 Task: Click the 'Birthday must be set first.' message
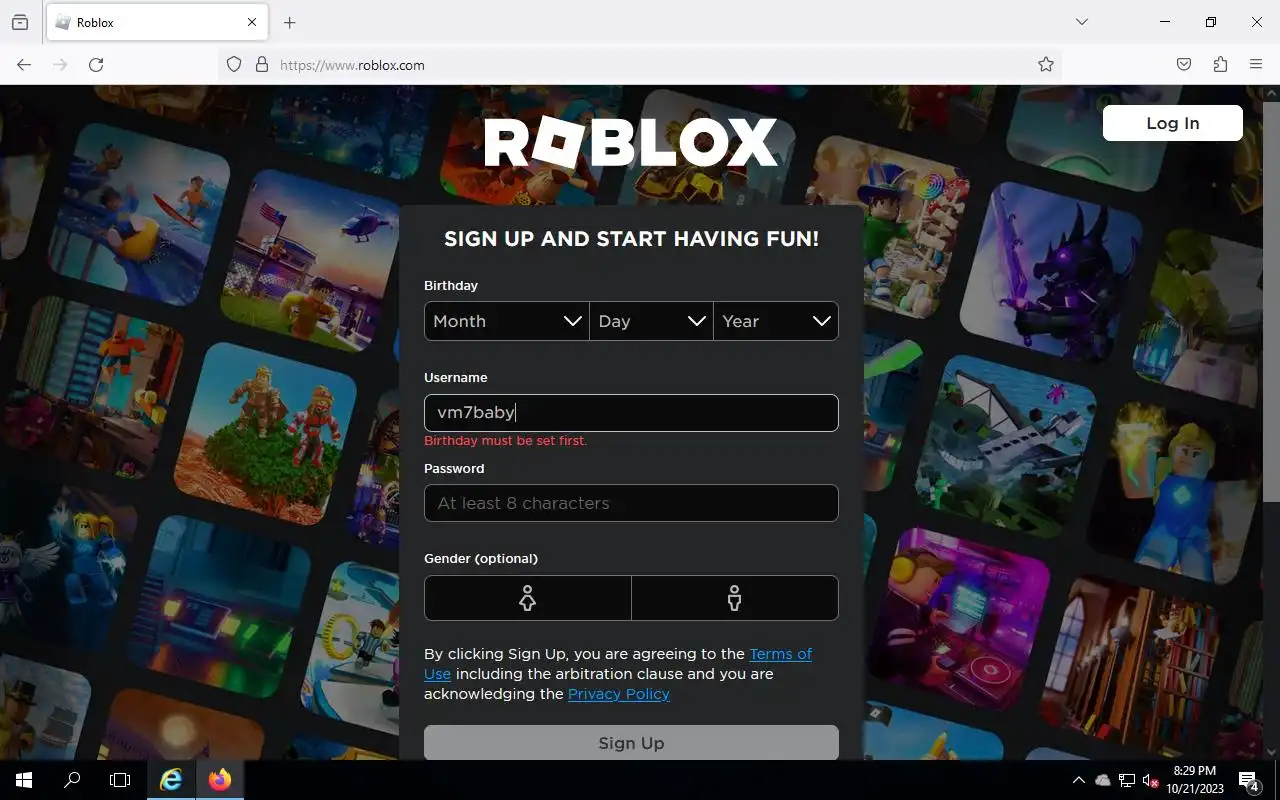point(506,441)
